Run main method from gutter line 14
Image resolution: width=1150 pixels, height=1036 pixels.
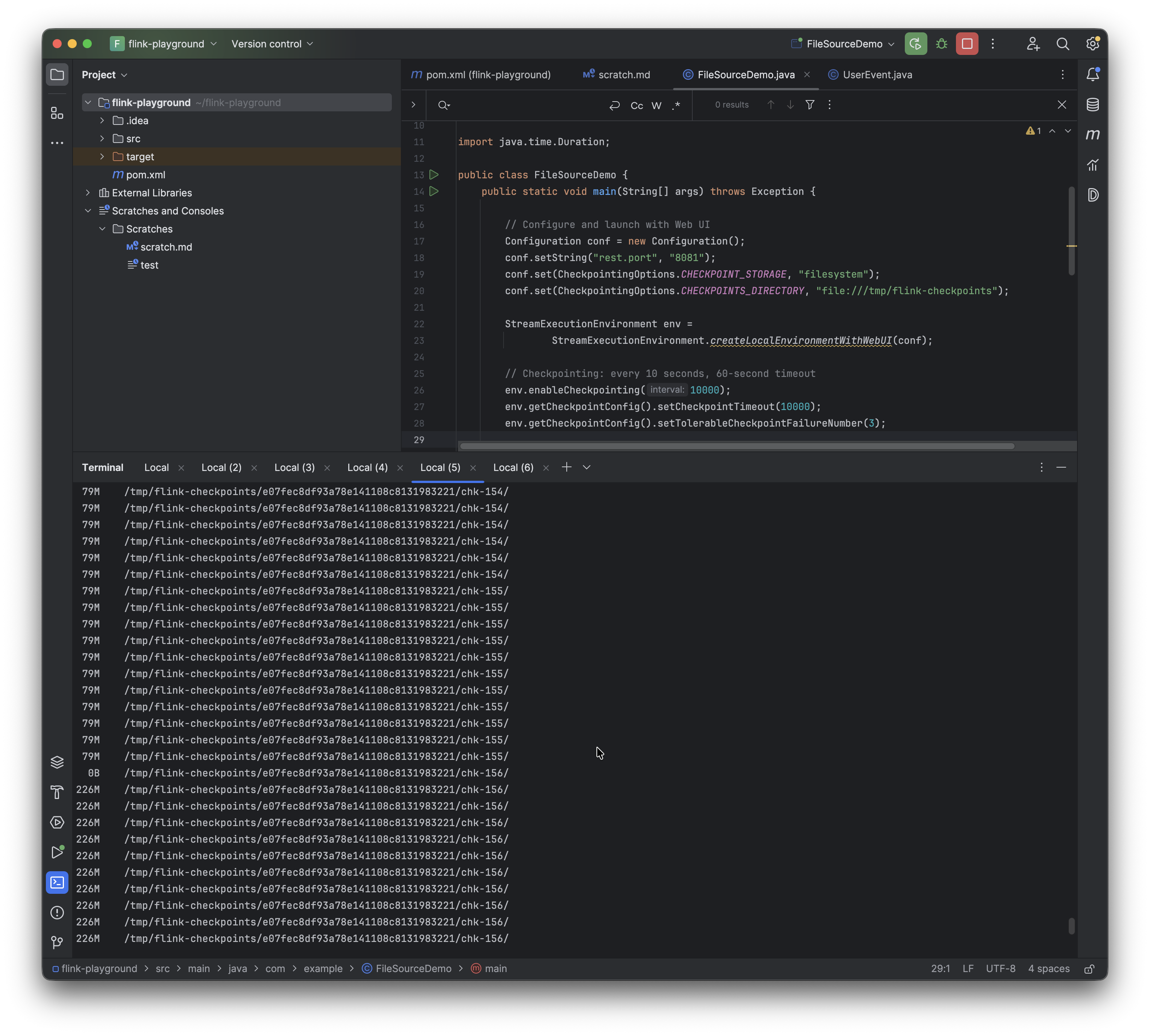(434, 191)
